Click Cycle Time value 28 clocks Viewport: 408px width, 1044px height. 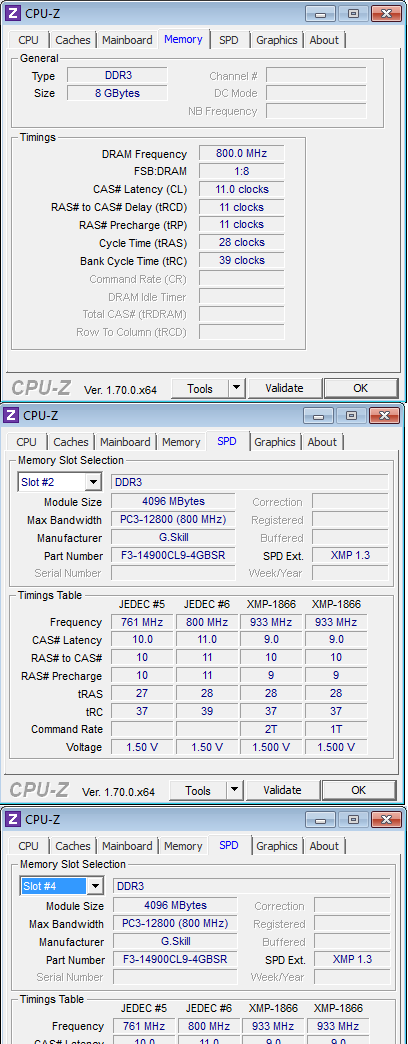242,242
